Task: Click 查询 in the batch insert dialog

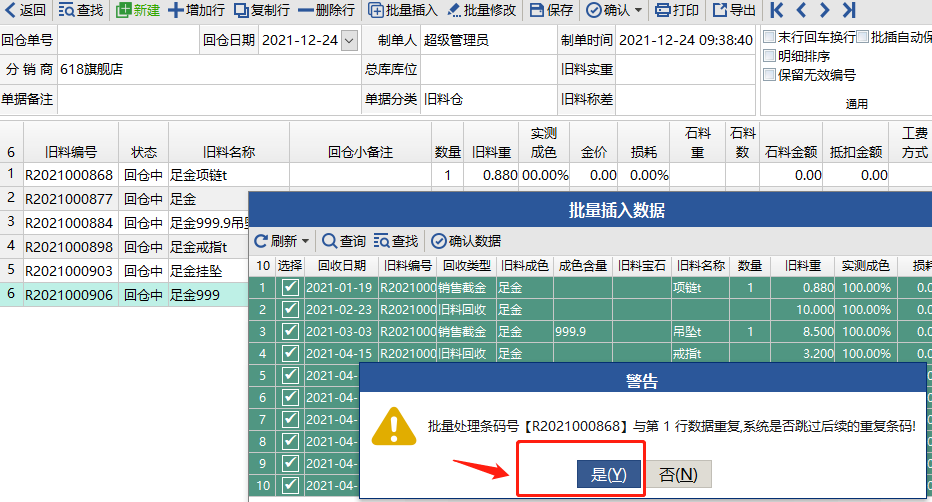Action: [x=344, y=241]
